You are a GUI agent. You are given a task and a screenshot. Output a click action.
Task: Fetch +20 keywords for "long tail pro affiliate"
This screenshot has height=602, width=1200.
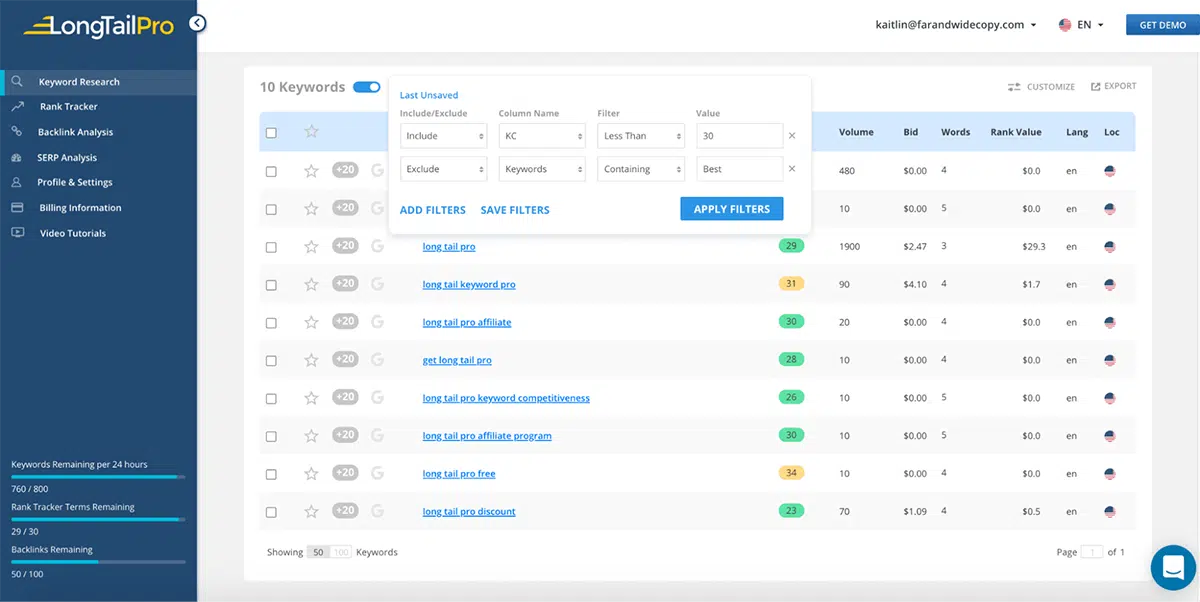coord(345,322)
